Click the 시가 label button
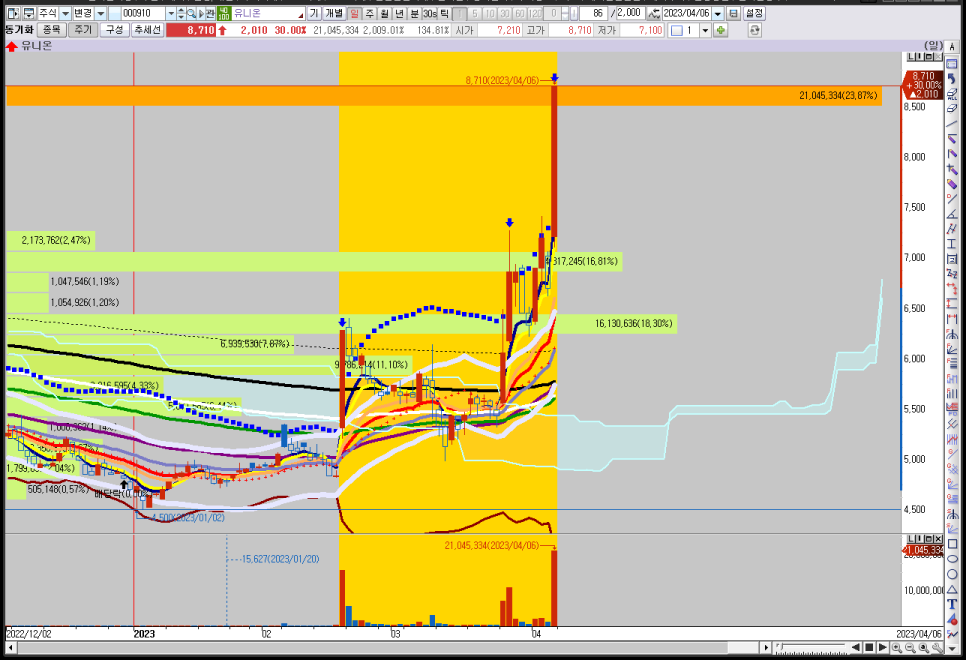The width and height of the screenshot is (966, 660). pos(465,30)
